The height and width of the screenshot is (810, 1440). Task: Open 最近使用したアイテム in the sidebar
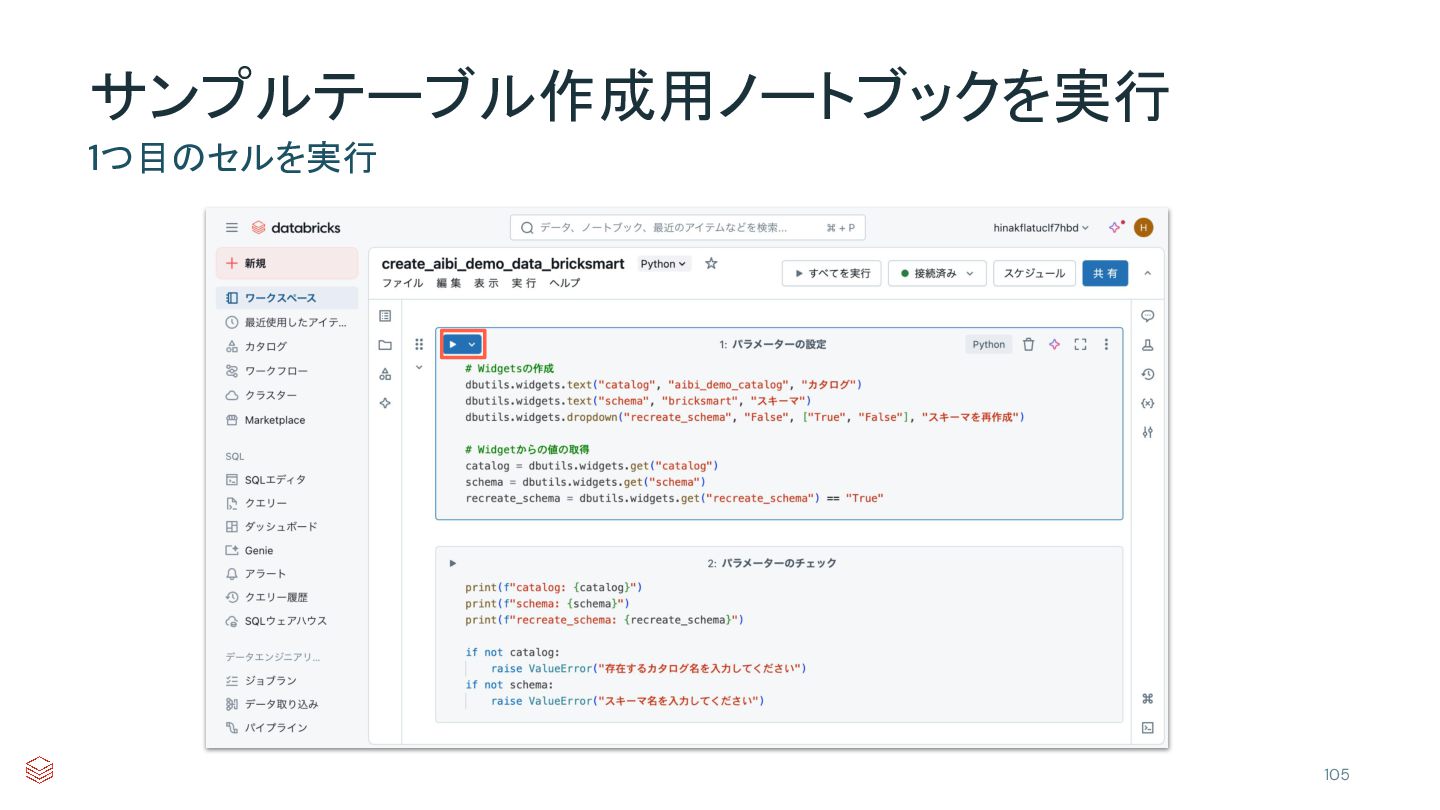(287, 322)
